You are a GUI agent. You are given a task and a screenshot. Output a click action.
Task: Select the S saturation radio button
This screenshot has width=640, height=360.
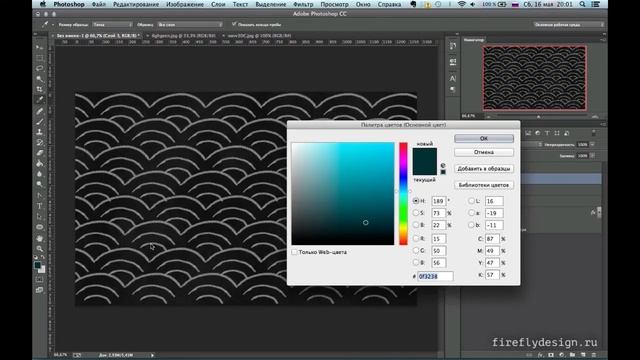(416, 213)
